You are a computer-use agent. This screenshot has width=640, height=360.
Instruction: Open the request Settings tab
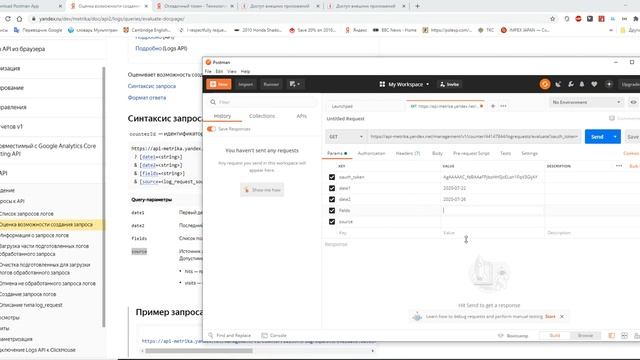(529, 153)
